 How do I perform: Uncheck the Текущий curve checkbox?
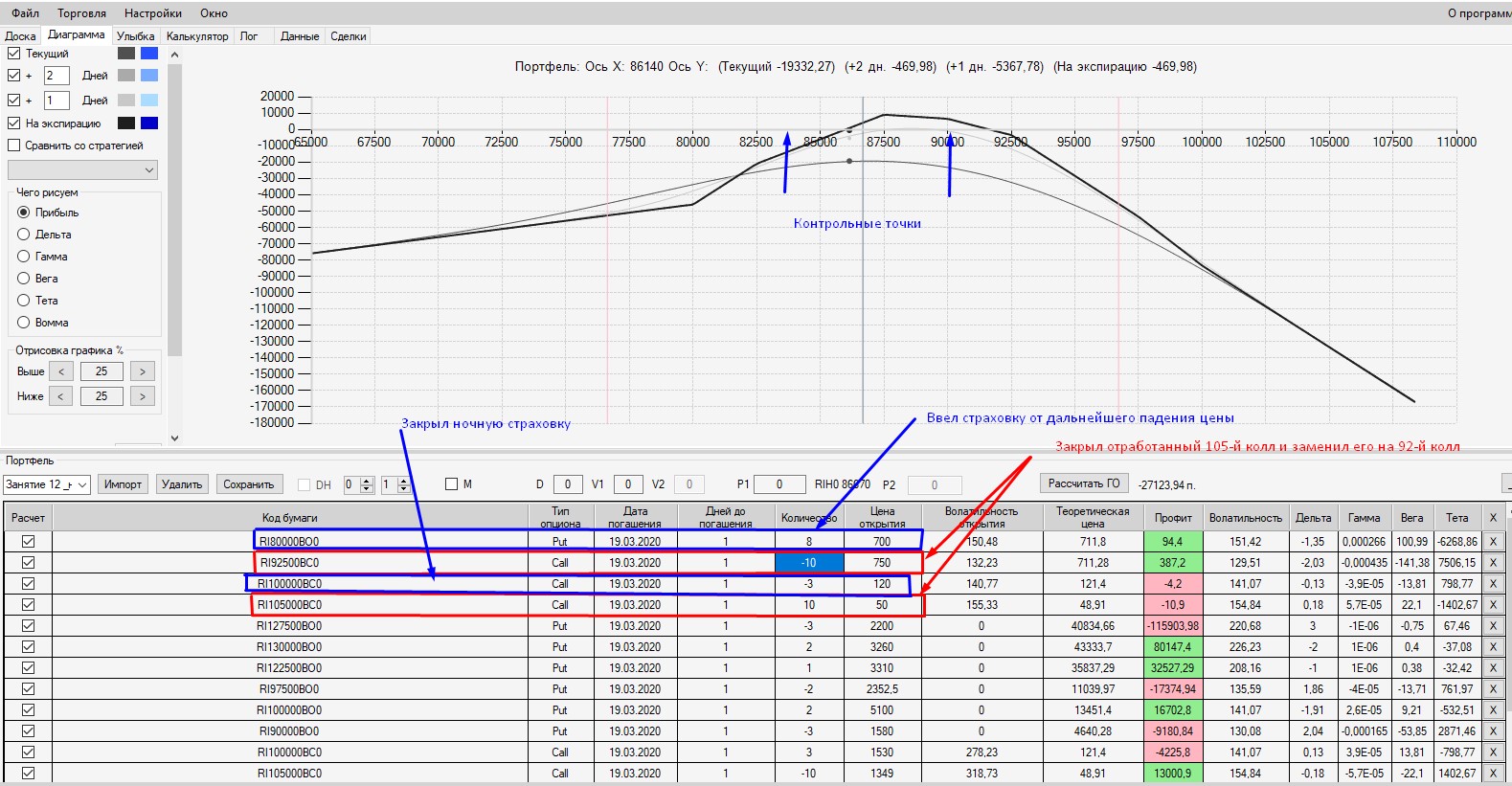pyautogui.click(x=14, y=54)
